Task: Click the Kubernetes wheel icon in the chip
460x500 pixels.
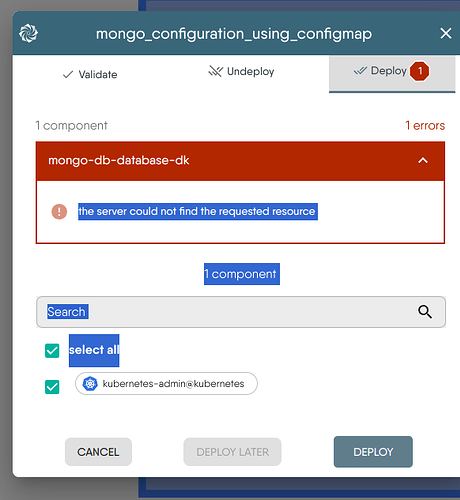Action: [90, 384]
